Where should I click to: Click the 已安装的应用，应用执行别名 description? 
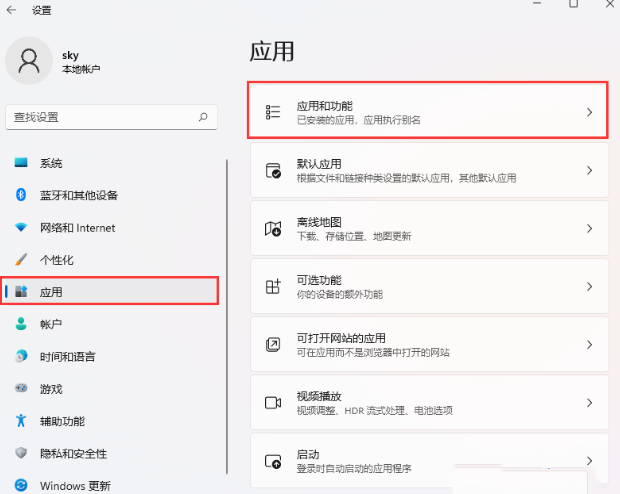(359, 120)
